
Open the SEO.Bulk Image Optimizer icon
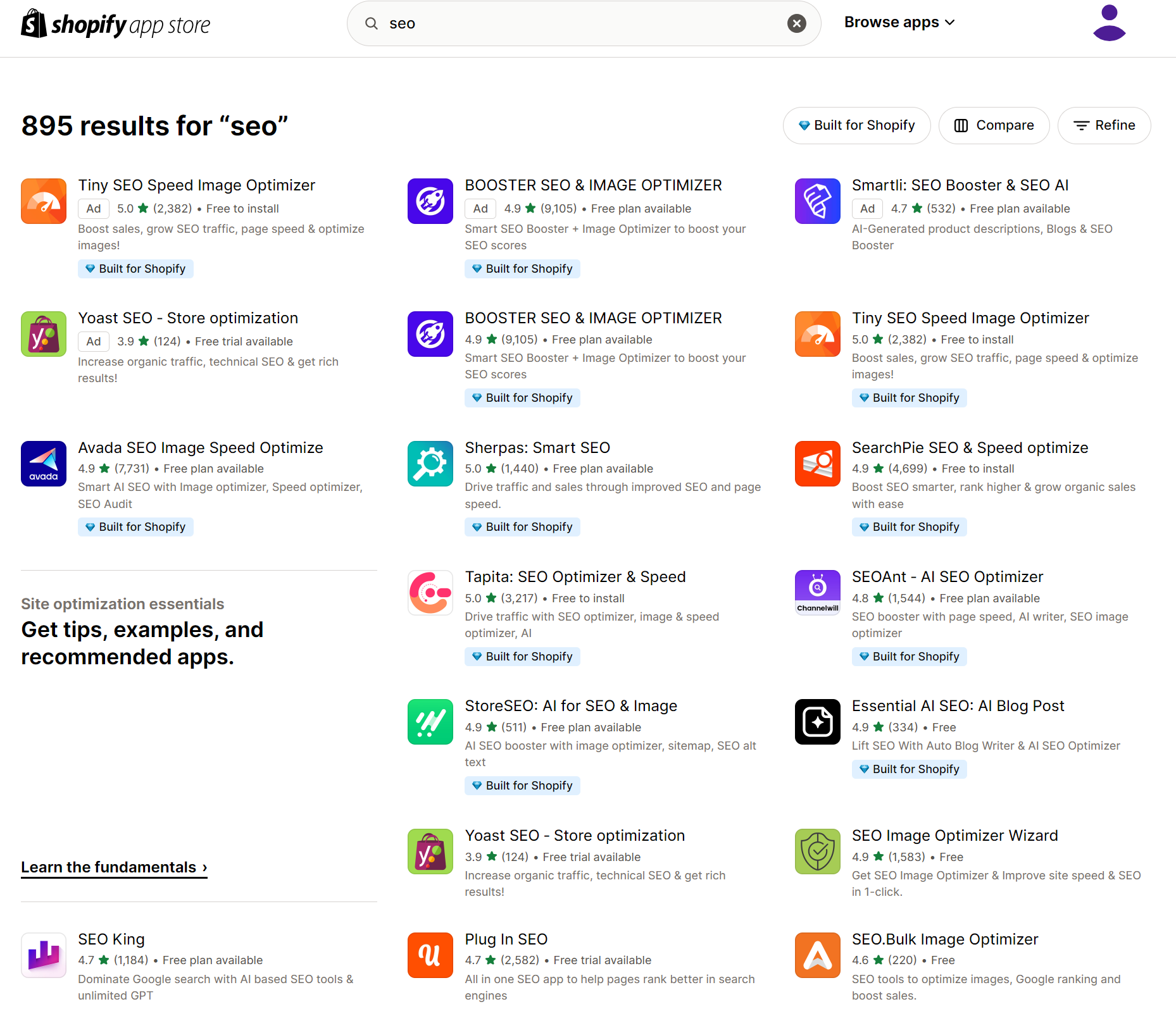tap(817, 955)
